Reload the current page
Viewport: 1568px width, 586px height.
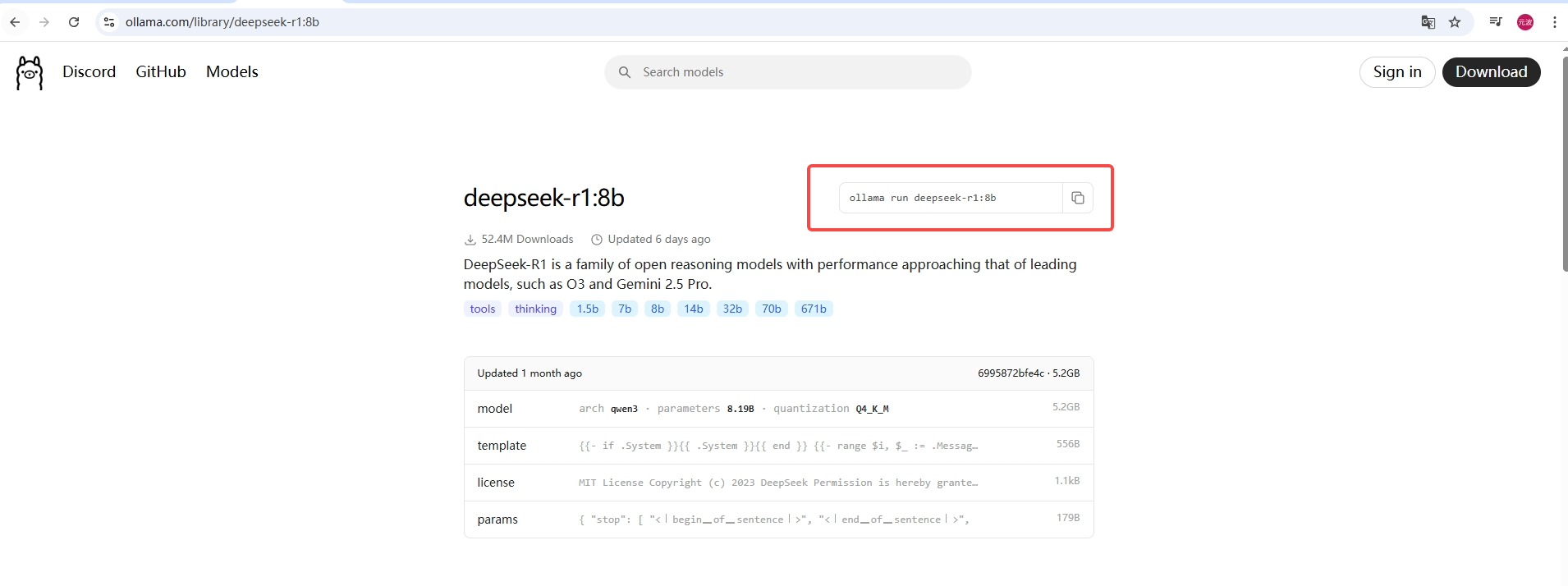coord(74,22)
